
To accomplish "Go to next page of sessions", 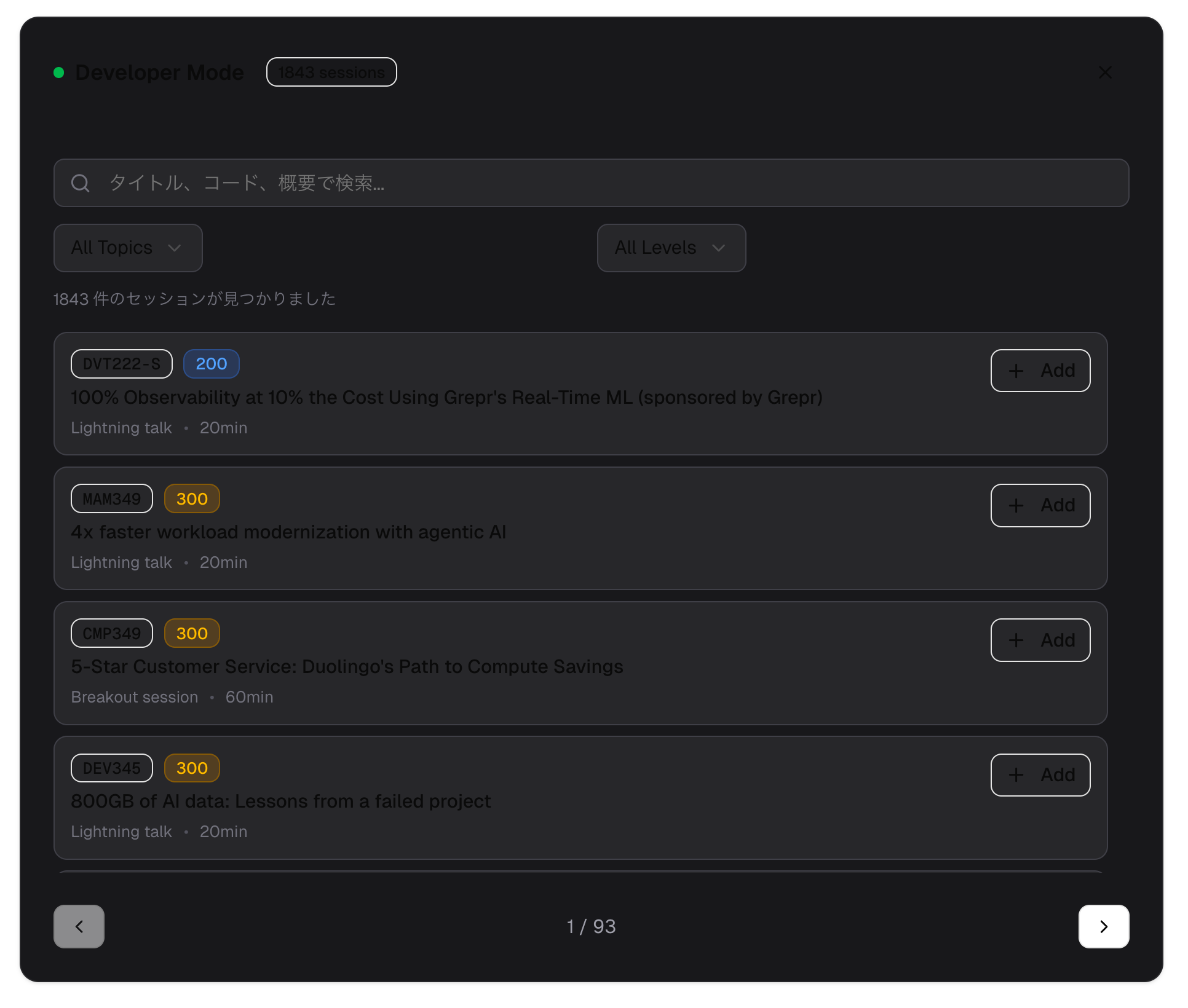I will (x=1103, y=926).
